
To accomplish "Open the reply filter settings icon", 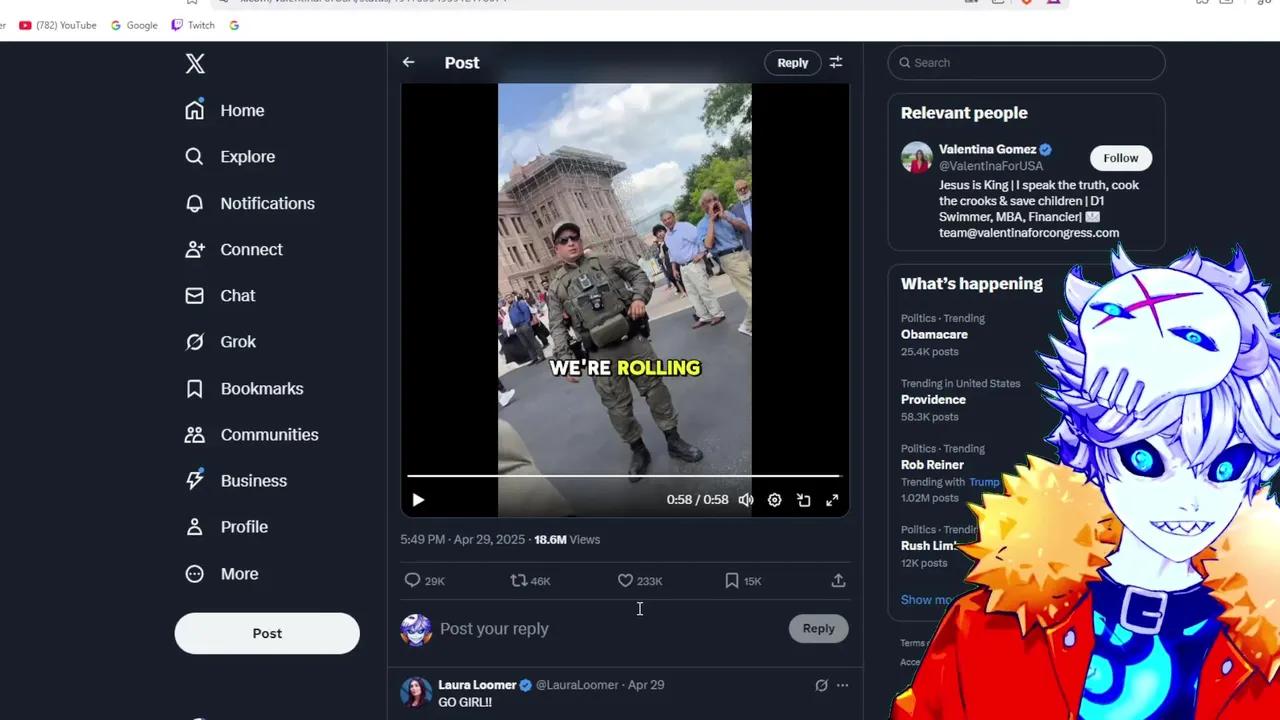I will point(836,62).
